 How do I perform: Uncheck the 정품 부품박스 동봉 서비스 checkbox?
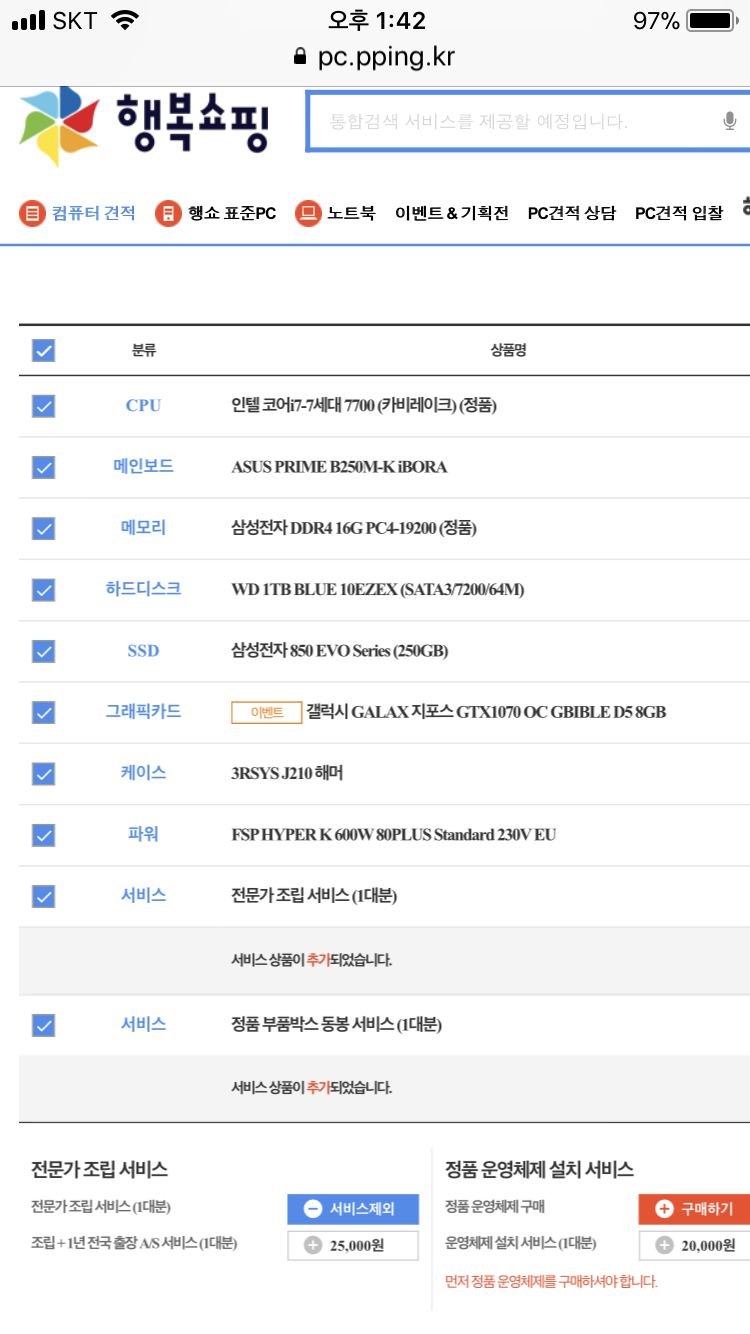[43, 1025]
